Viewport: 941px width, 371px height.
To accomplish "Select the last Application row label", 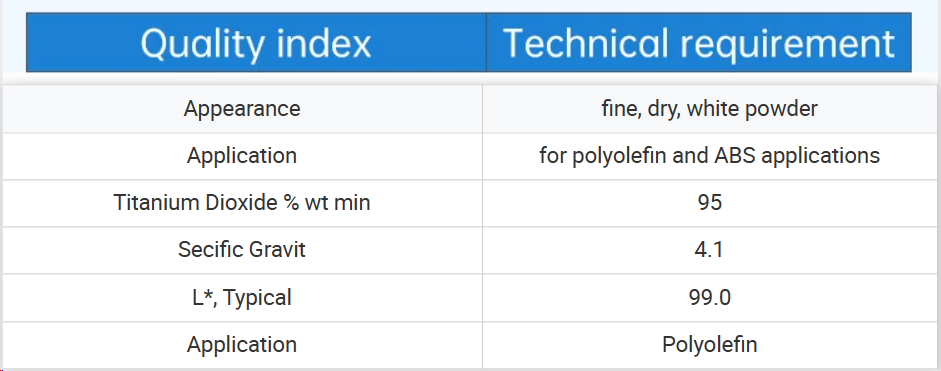I will (x=242, y=345).
